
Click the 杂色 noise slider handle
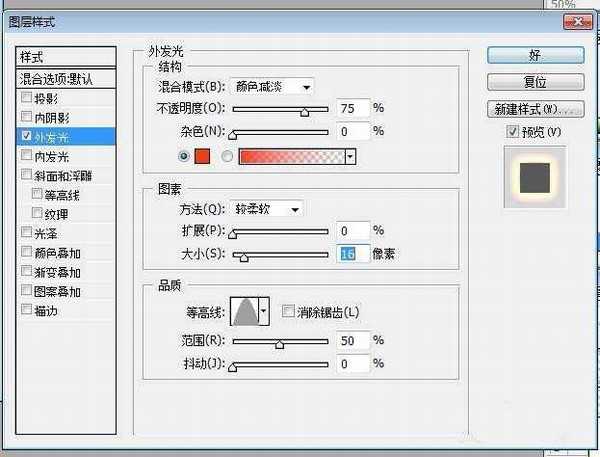(232, 135)
